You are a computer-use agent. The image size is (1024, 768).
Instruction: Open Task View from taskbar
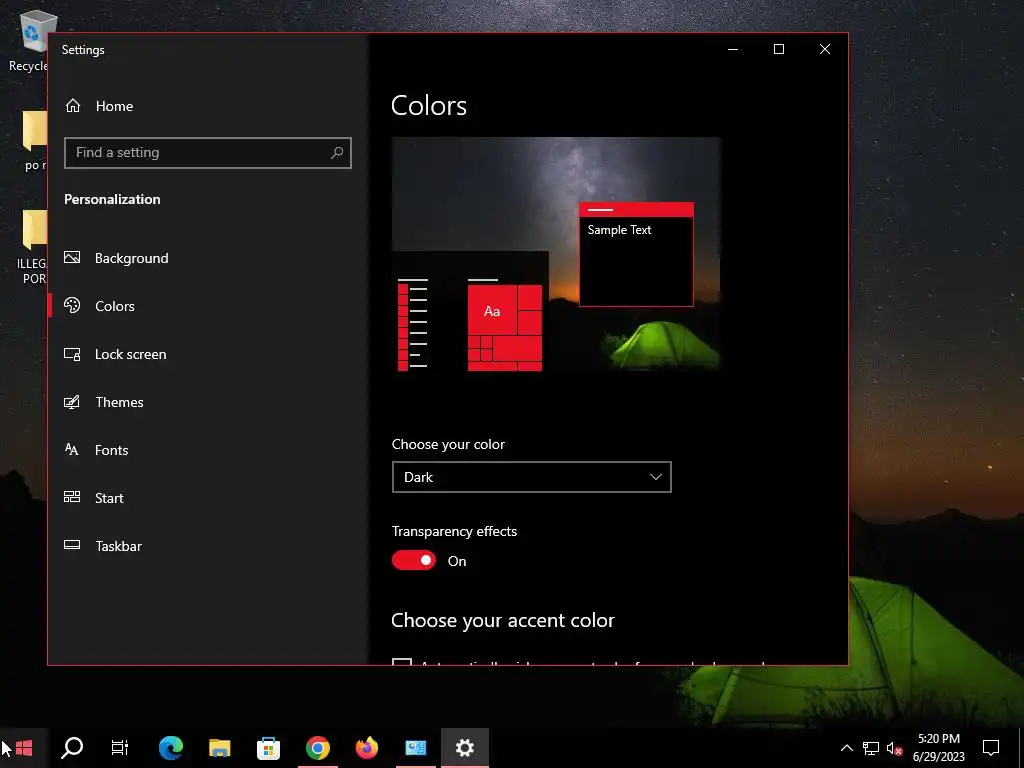click(x=120, y=748)
